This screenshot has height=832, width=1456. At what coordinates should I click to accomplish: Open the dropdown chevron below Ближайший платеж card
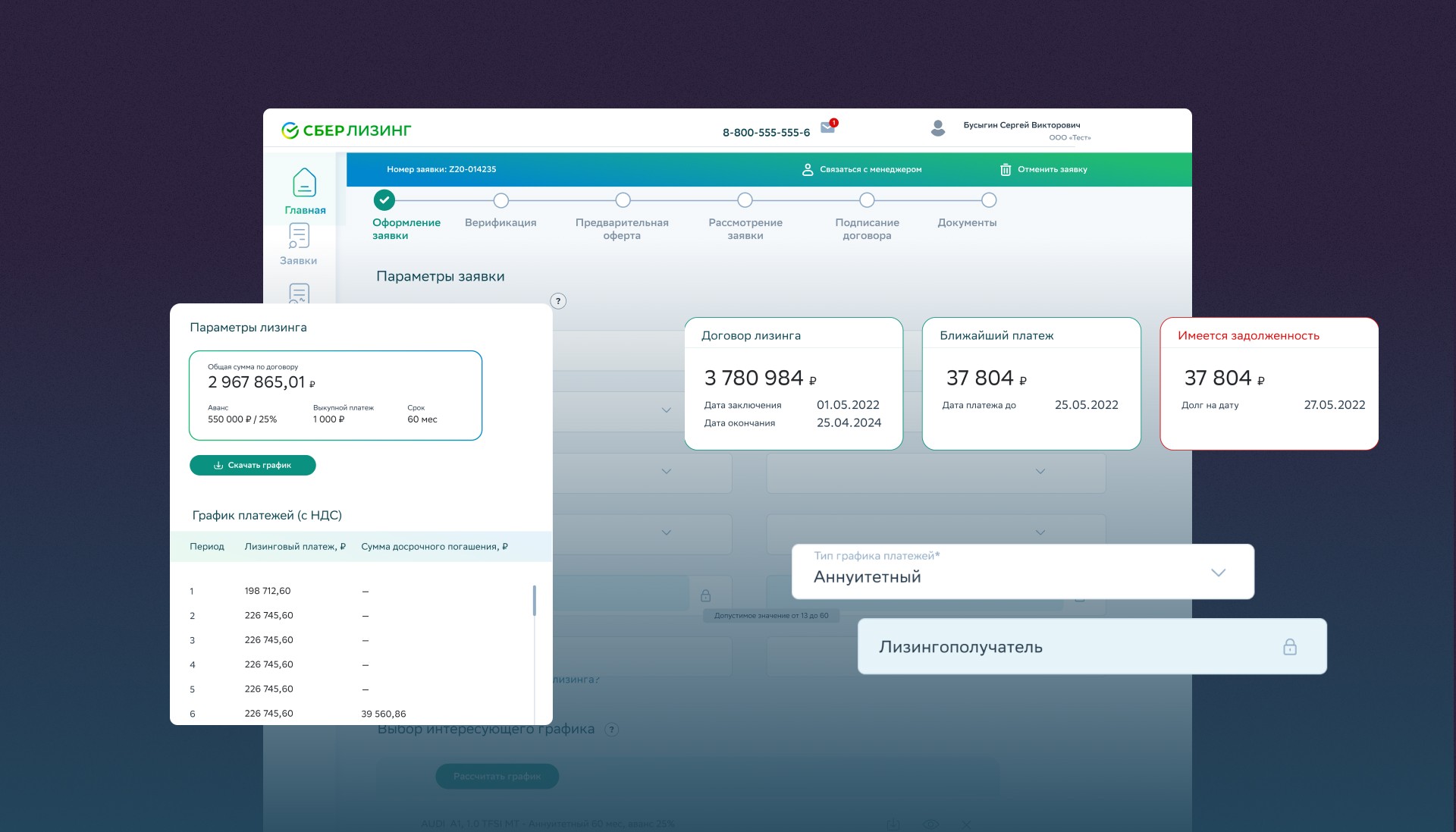click(x=1040, y=472)
